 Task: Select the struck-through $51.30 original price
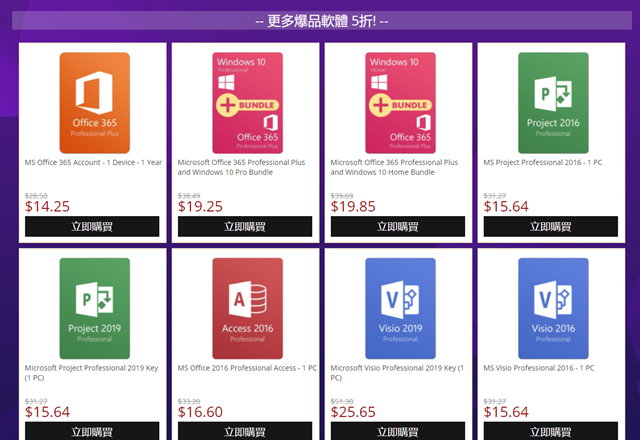(342, 402)
